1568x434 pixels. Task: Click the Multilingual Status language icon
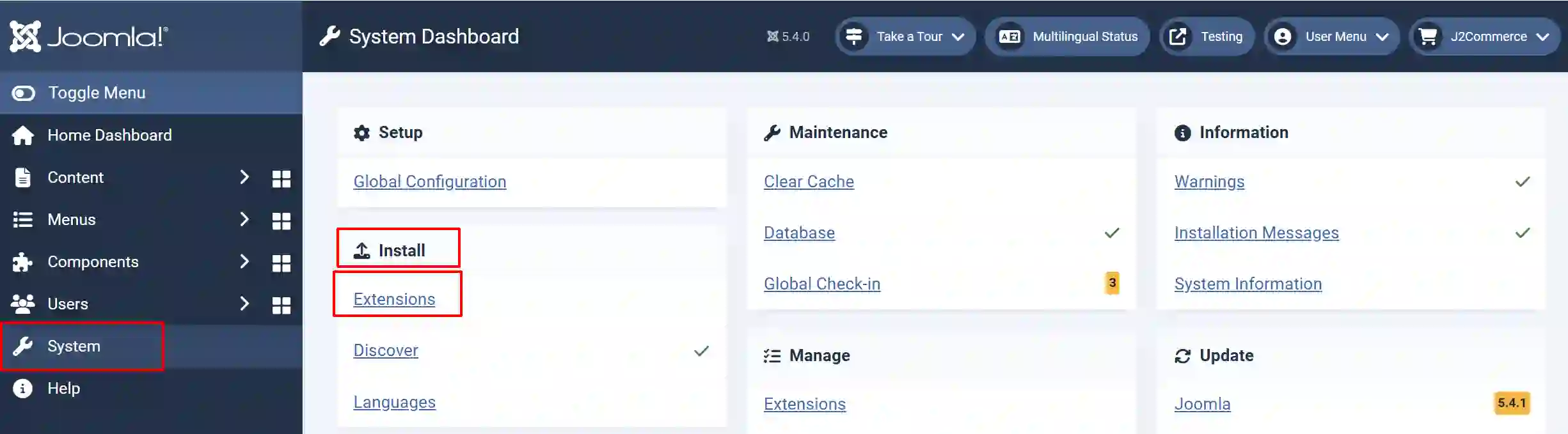point(1010,36)
